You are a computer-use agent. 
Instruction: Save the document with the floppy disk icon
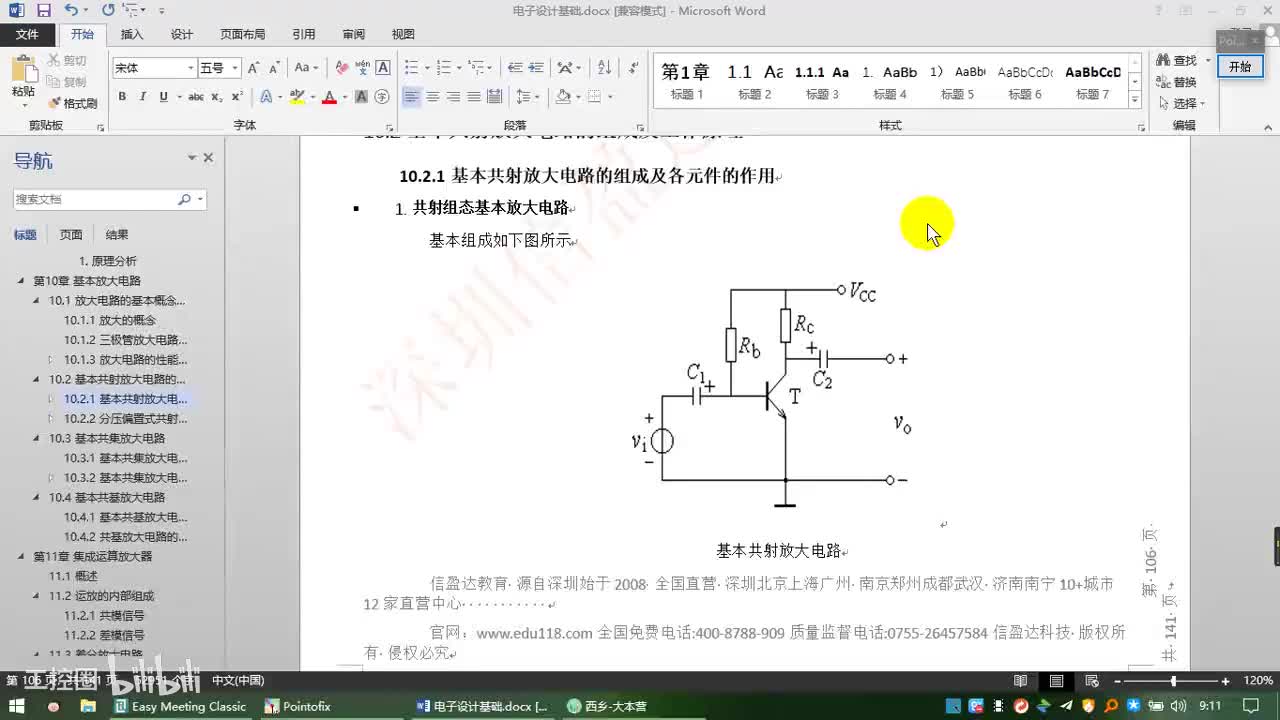[x=43, y=10]
